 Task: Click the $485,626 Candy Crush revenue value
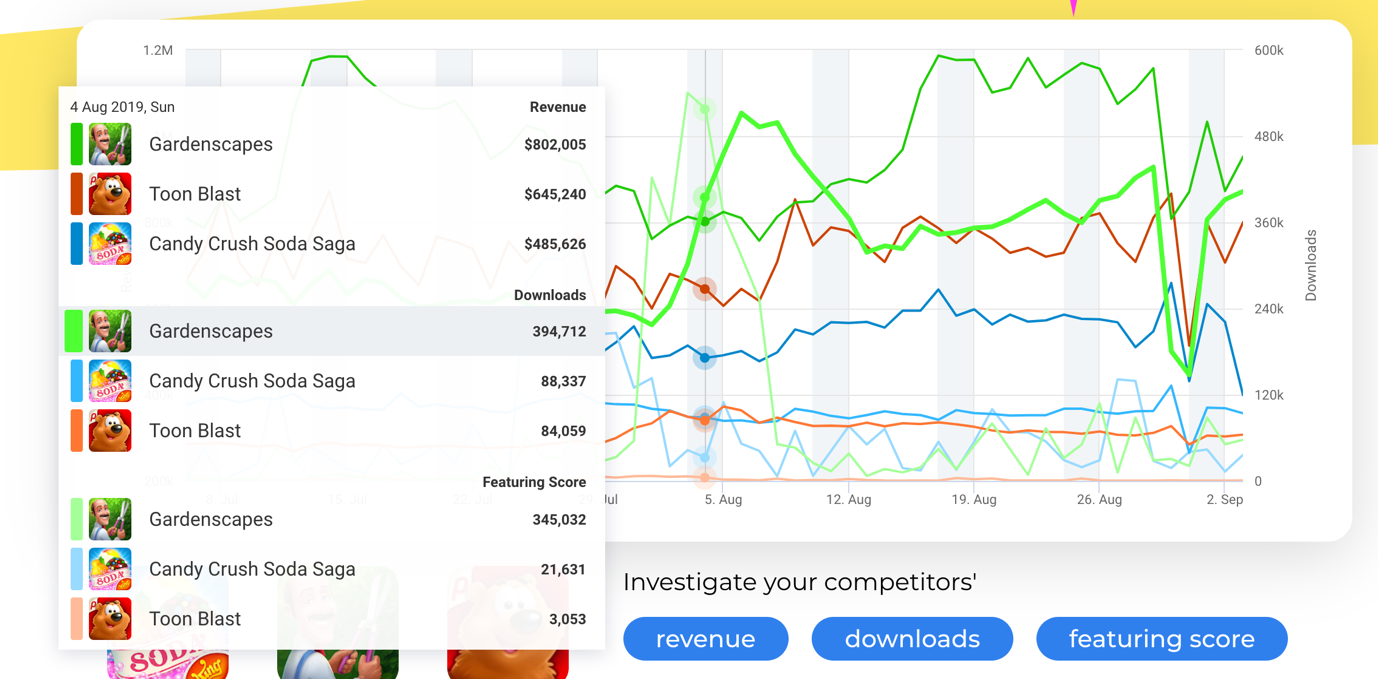click(555, 244)
